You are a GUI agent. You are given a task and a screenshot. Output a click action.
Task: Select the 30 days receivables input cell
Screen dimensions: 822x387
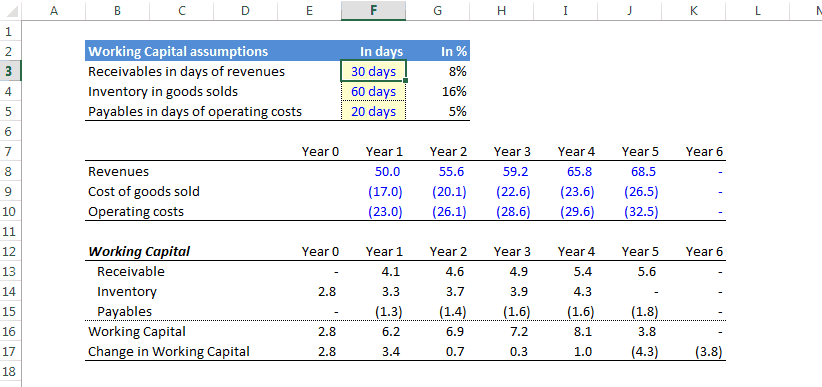pos(373,71)
